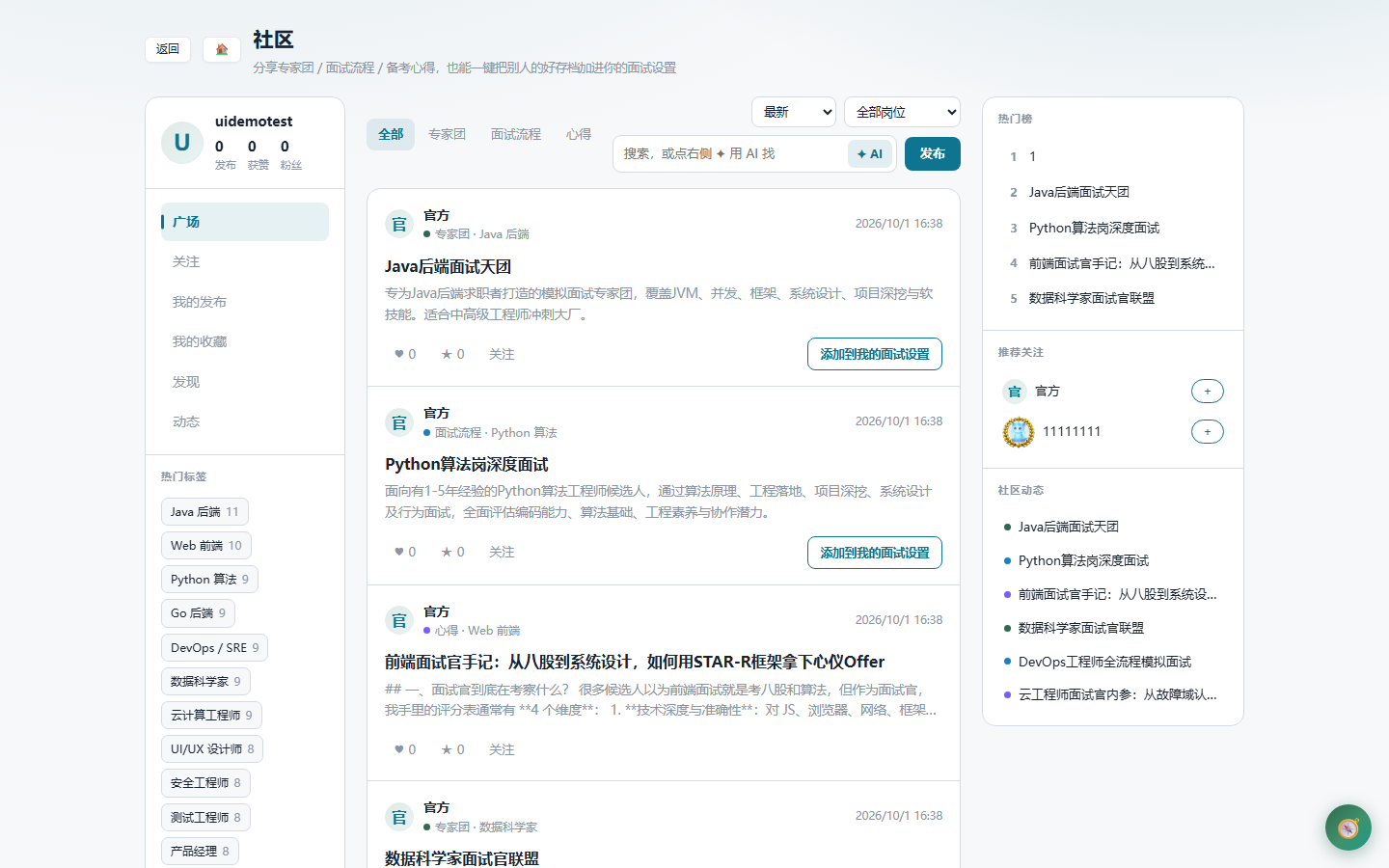
Task: Click the AI search sparkle button
Action: click(870, 154)
